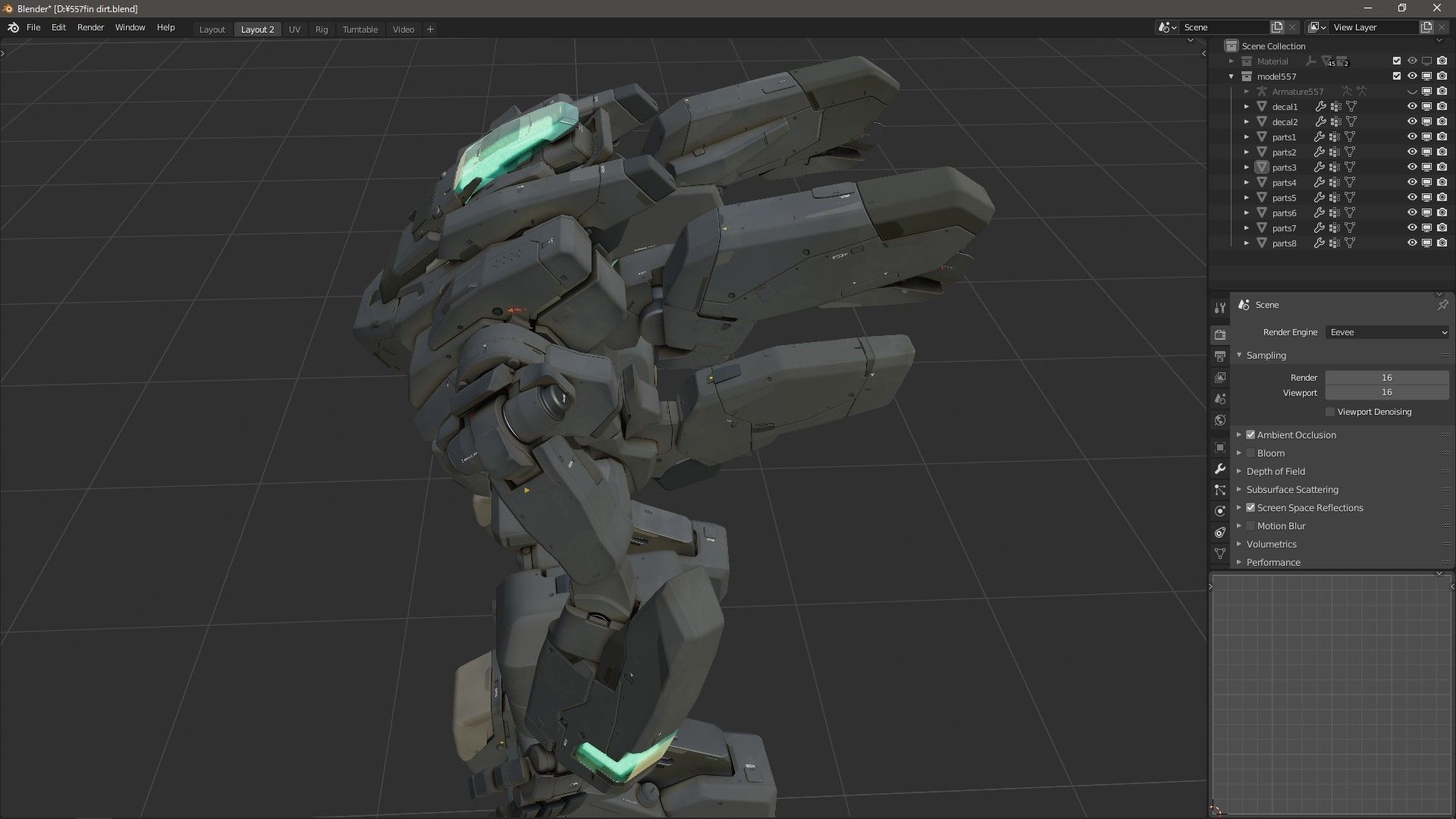This screenshot has height=819, width=1456.
Task: Hide parts3 with its eye icon
Action: (x=1411, y=168)
